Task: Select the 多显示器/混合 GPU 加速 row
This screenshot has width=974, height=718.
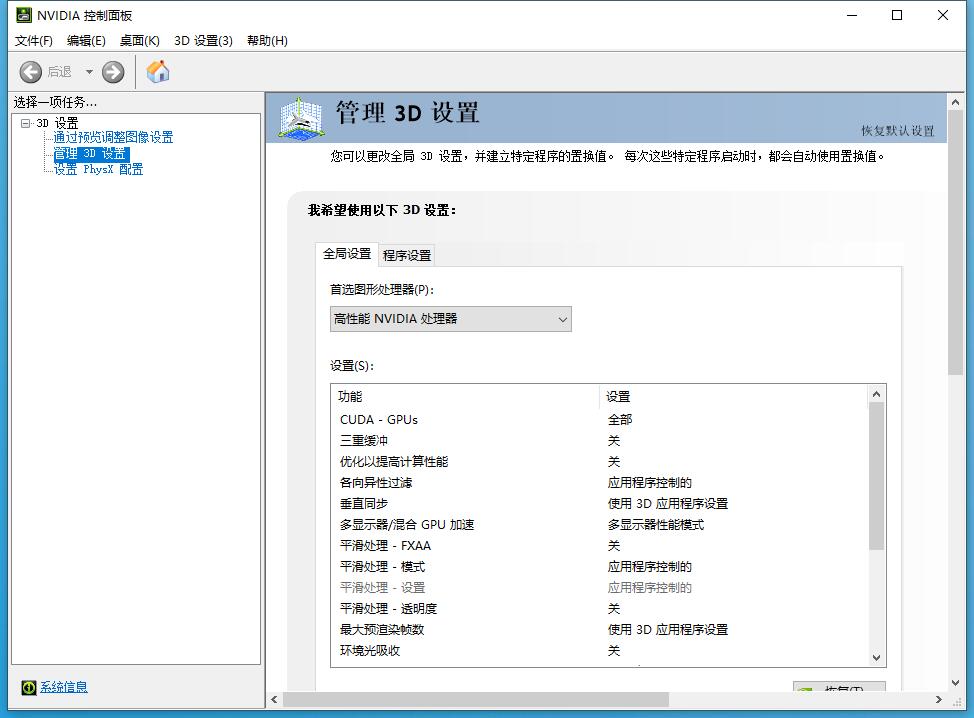Action: [599, 525]
